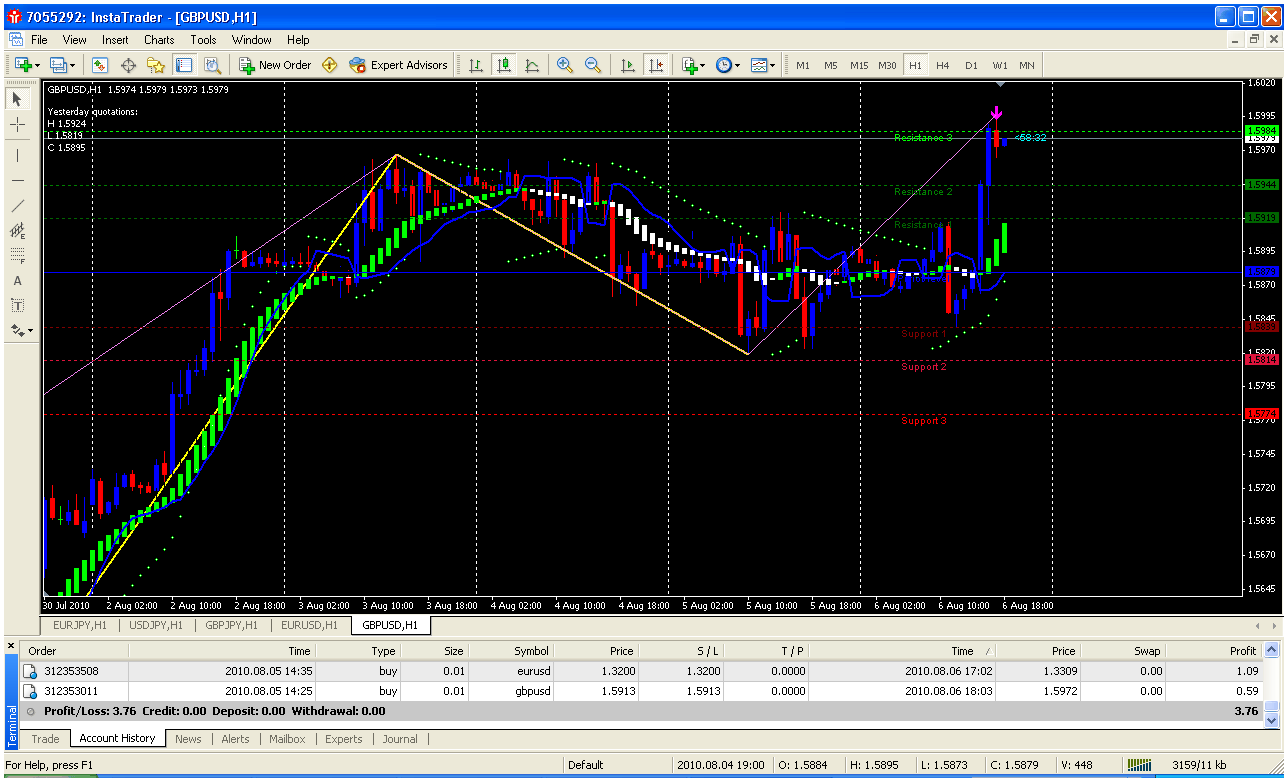Open the Market Watch window icon
Viewport: 1288px width, 778px height.
tap(100, 65)
